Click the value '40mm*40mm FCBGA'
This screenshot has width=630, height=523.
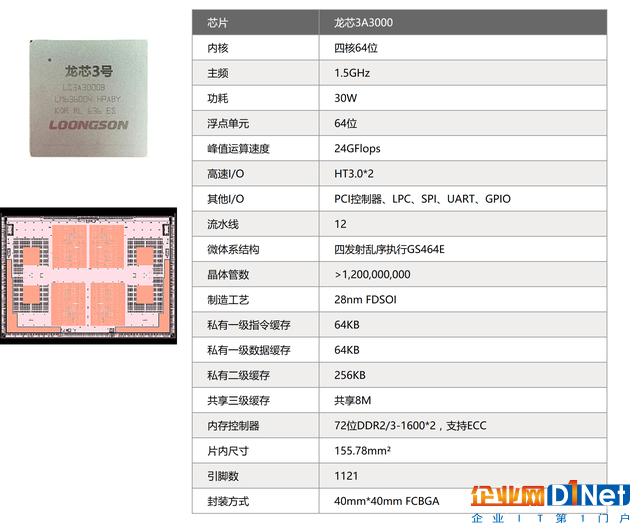coord(387,501)
